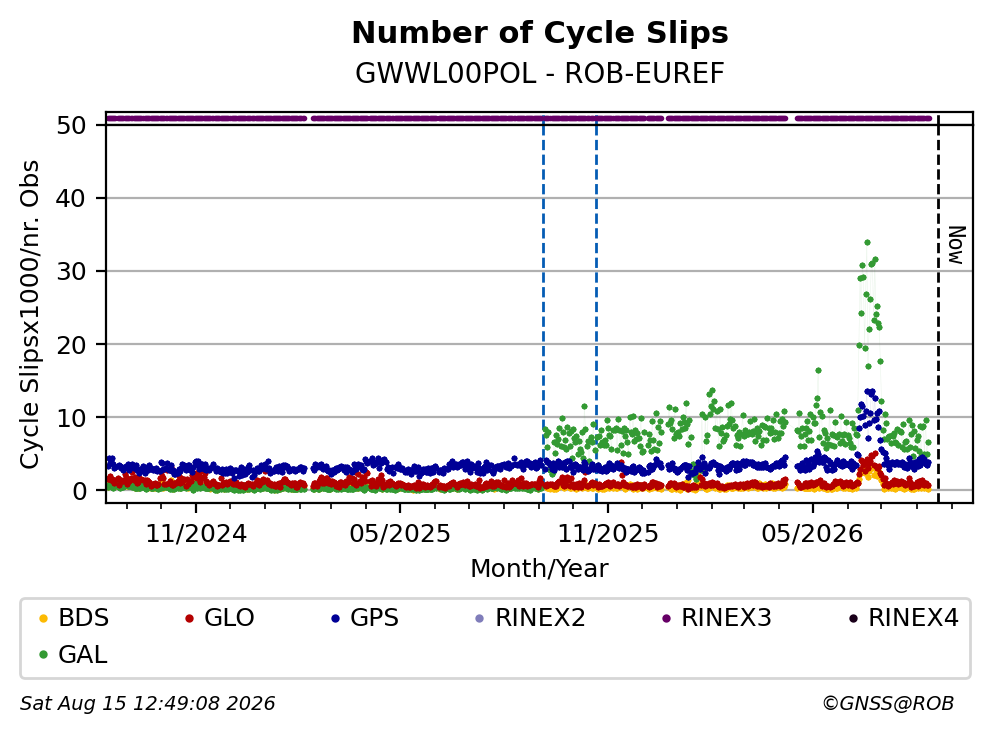Screen dimensions: 992x734
Task: Click the y-axis tick label '10'
Action: 71,418
